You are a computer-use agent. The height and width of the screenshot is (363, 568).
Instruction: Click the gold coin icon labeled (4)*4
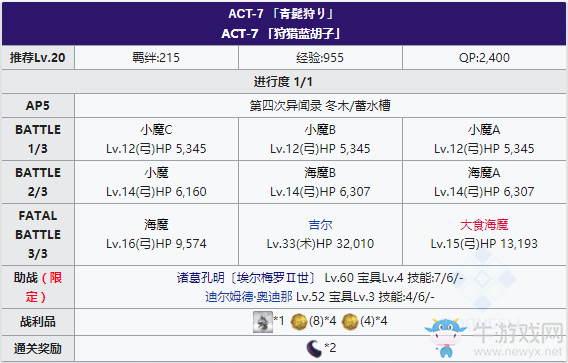coord(350,322)
